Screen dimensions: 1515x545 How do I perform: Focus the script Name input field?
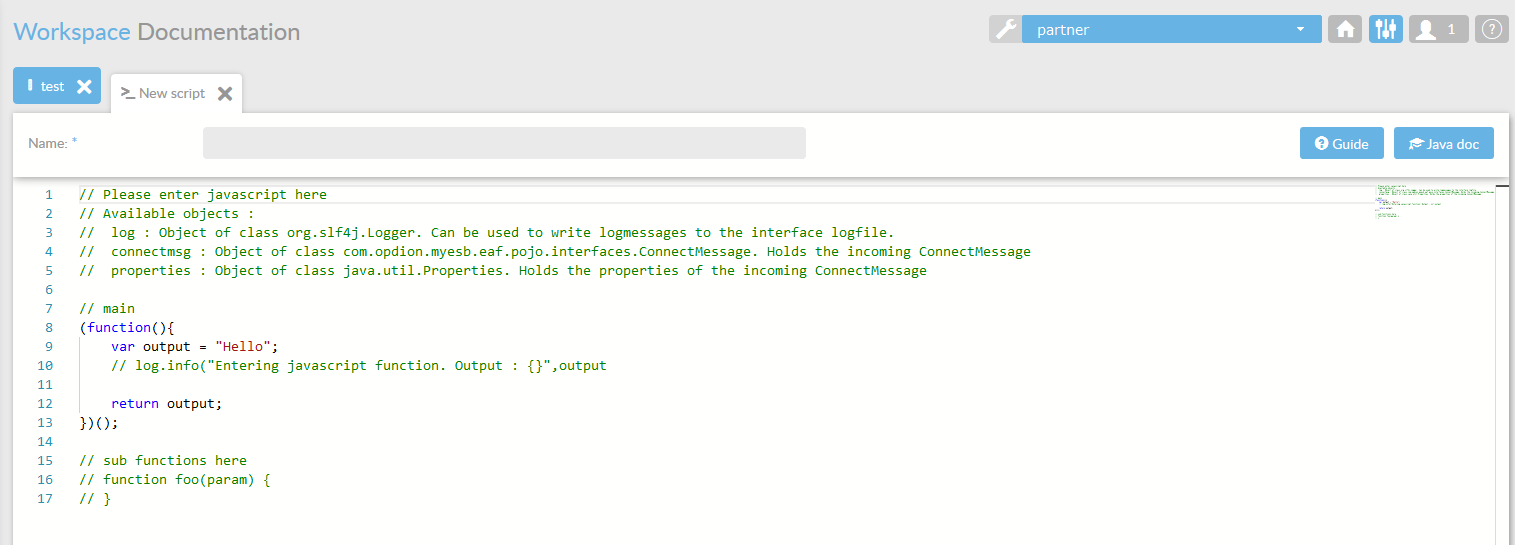click(x=504, y=143)
